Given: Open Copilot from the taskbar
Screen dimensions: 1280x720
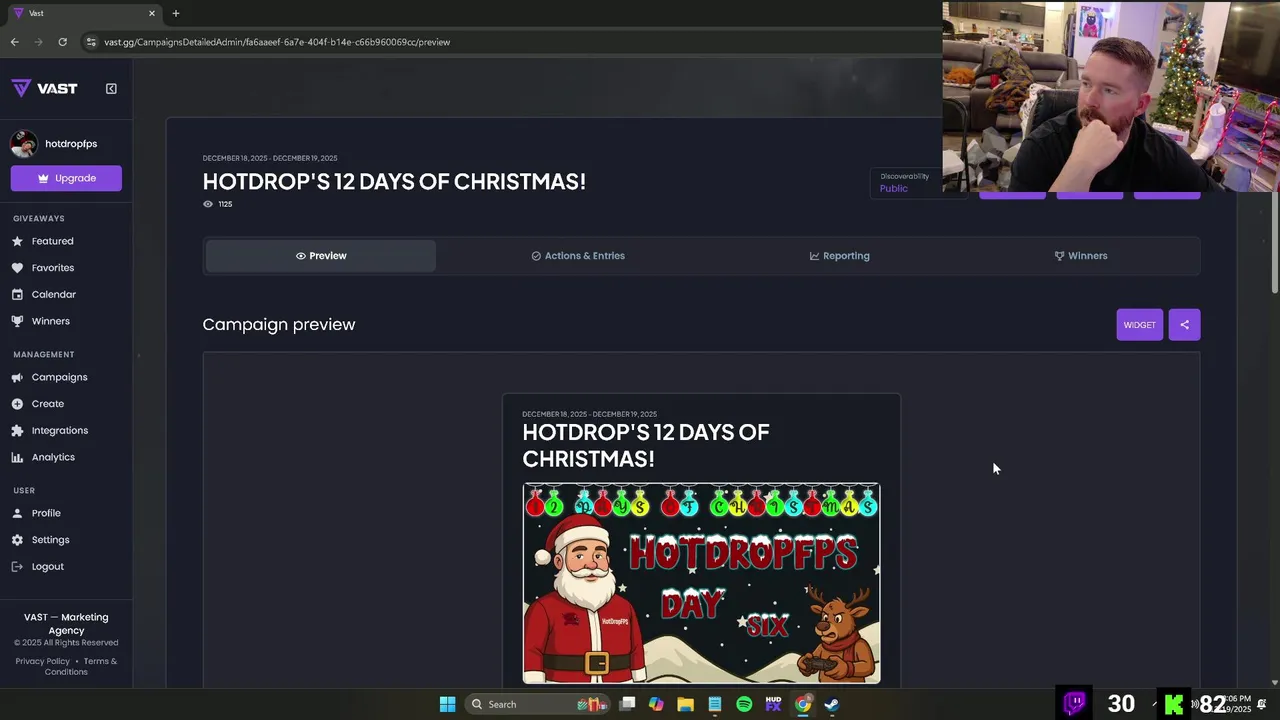Looking at the screenshot, I should click(x=656, y=704).
